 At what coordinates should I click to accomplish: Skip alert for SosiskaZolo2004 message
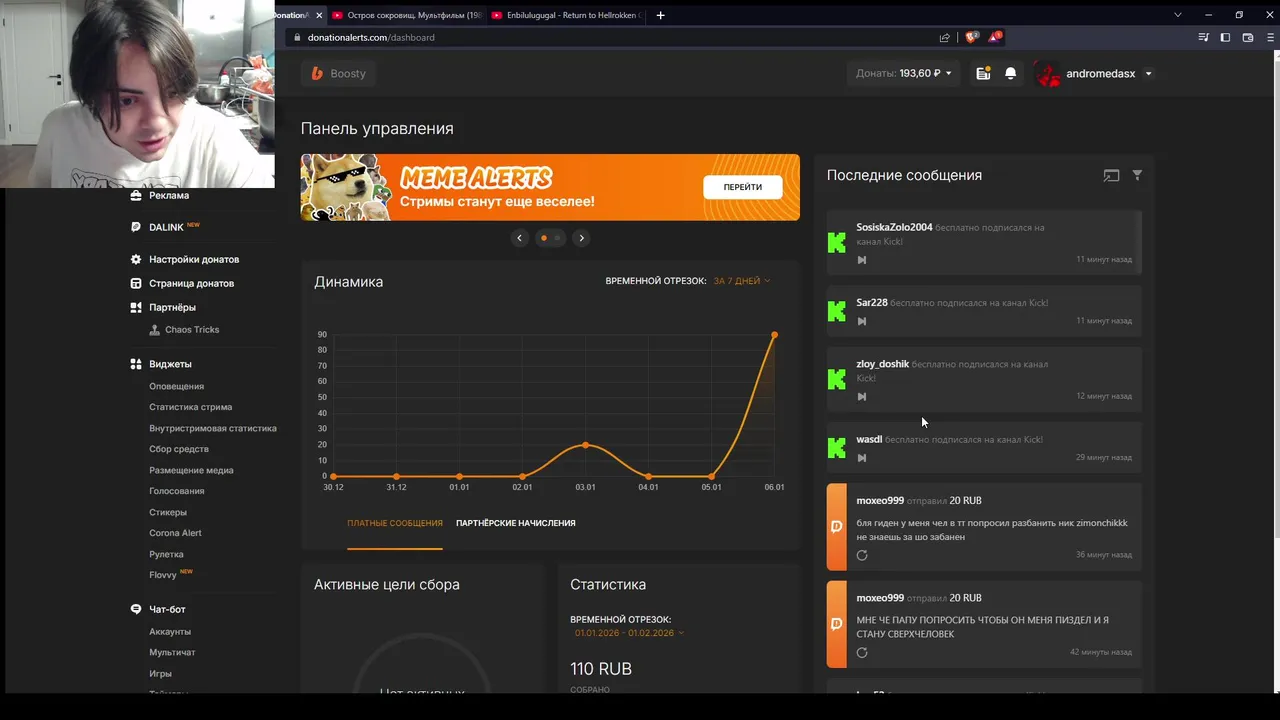pos(862,260)
